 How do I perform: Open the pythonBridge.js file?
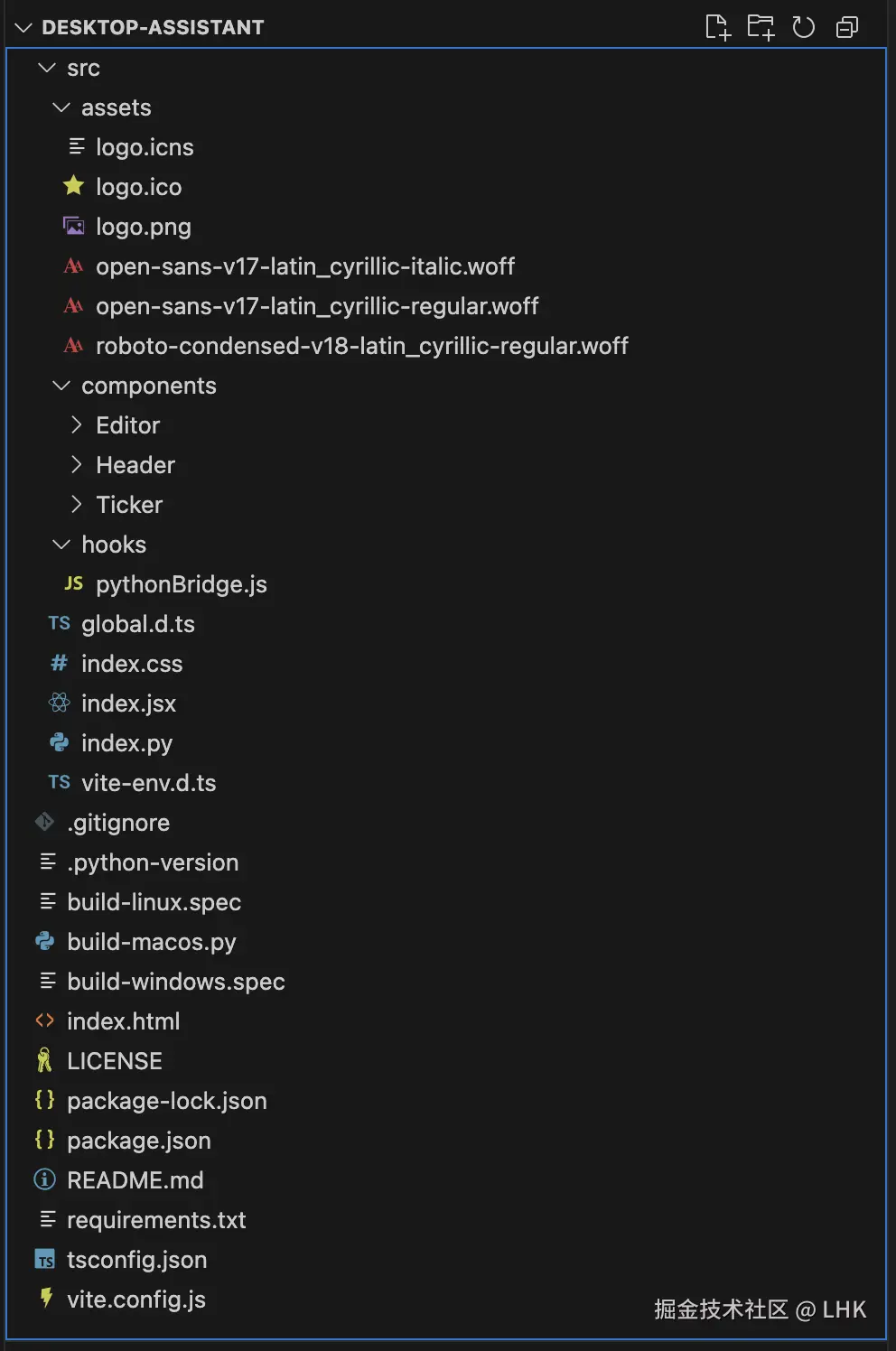pyautogui.click(x=181, y=584)
